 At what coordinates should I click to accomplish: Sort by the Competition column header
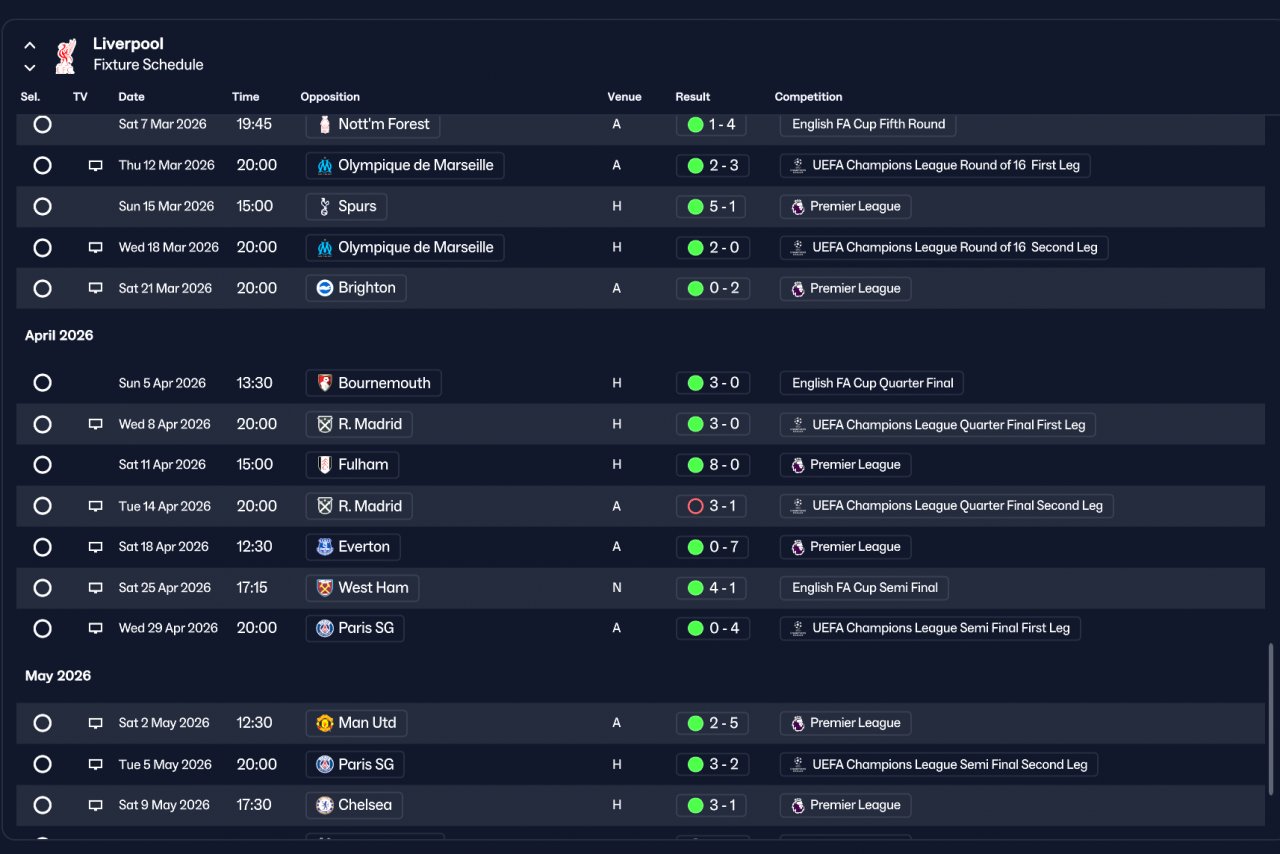click(808, 97)
